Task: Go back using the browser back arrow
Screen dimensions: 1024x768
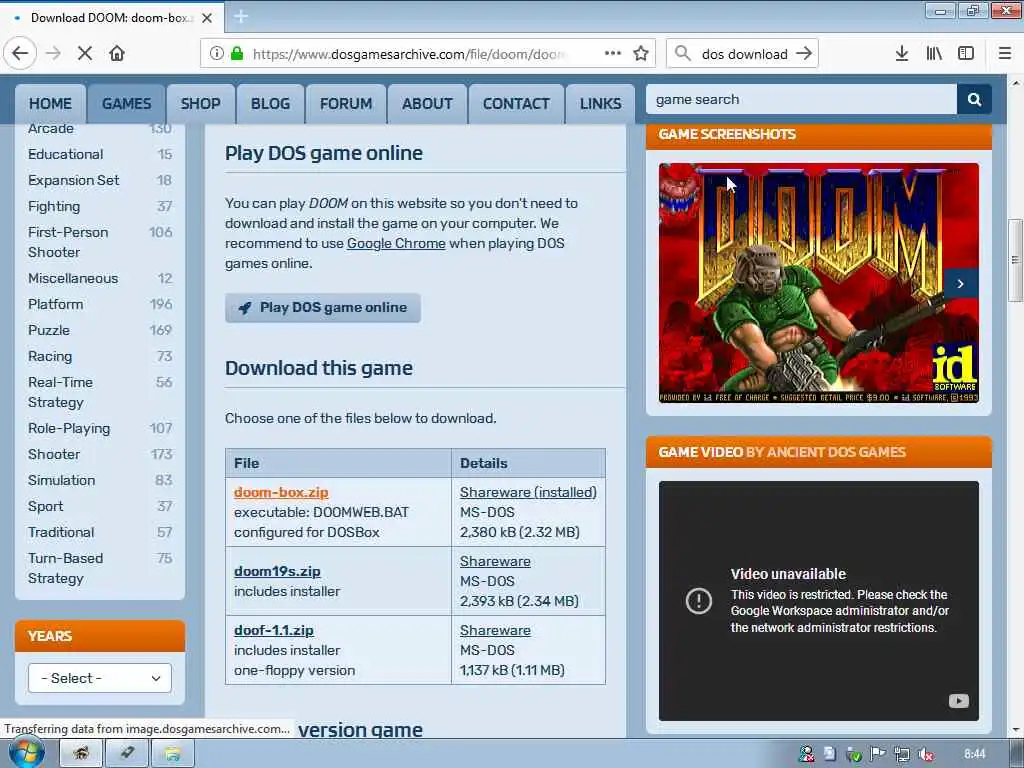Action: pos(20,54)
